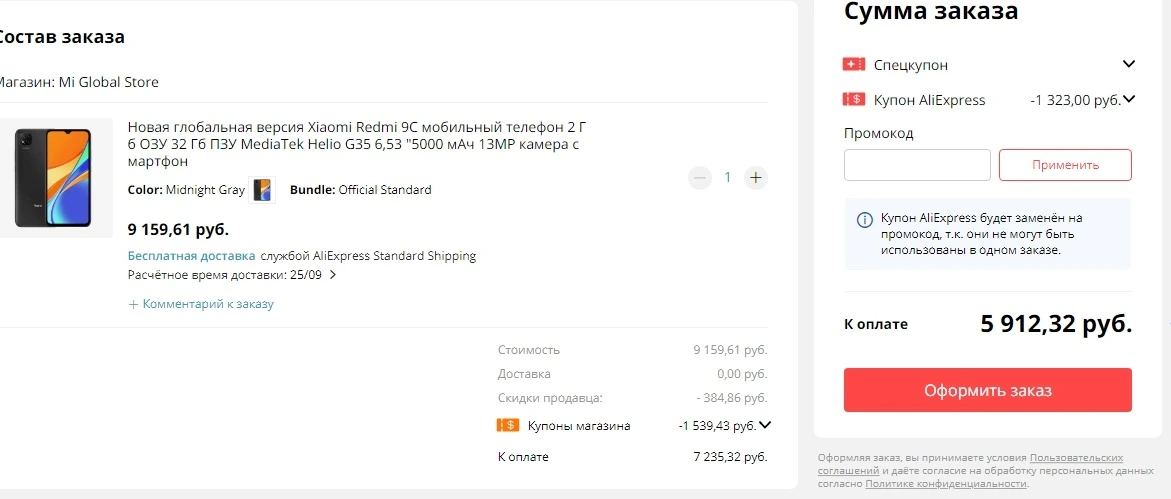The height and width of the screenshot is (499, 1171).
Task: Open the Xiaomi Redmi 9C product thumbnail
Action: 54,178
